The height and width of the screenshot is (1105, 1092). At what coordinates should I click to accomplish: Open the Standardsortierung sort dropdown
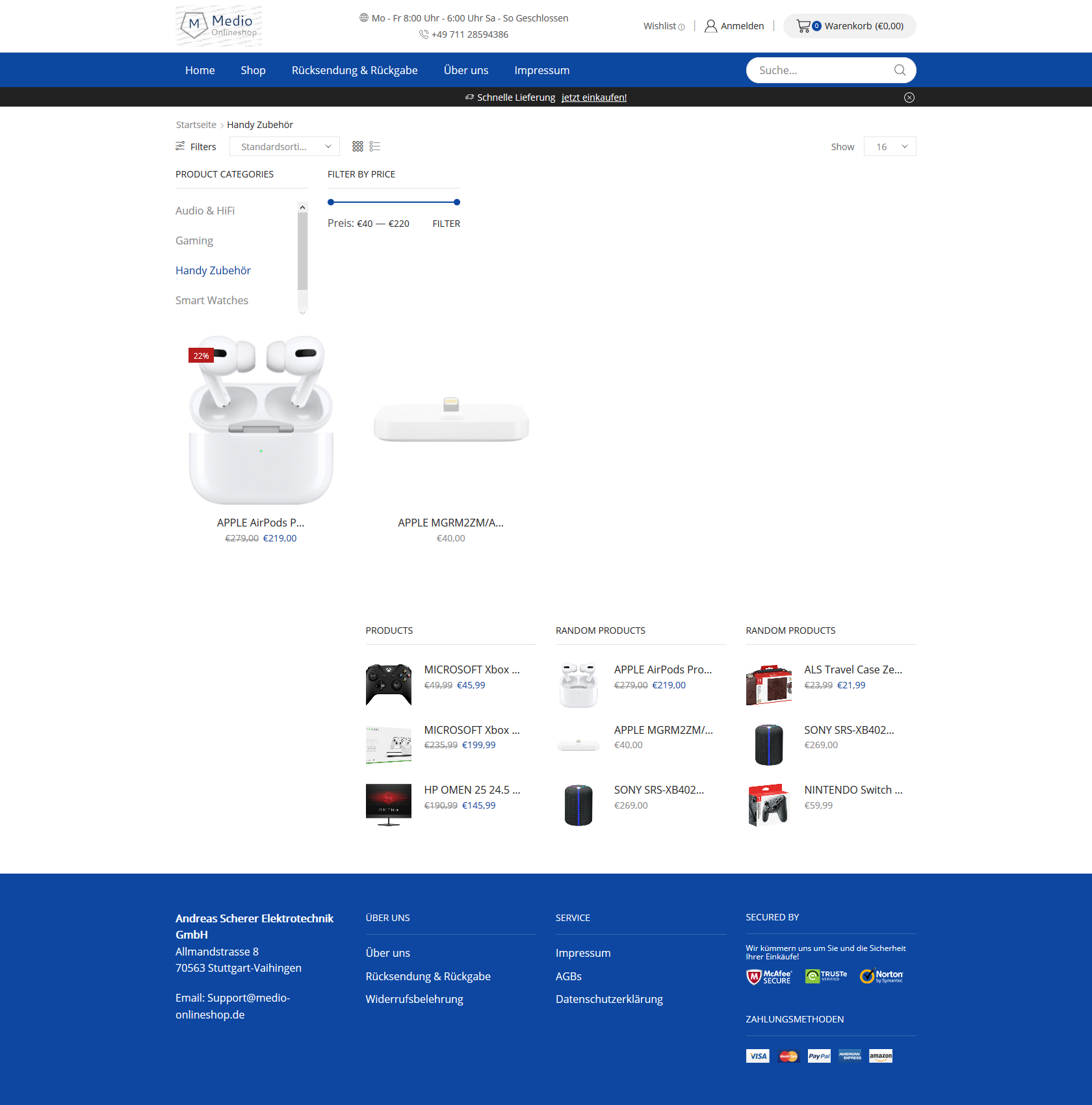pos(285,147)
